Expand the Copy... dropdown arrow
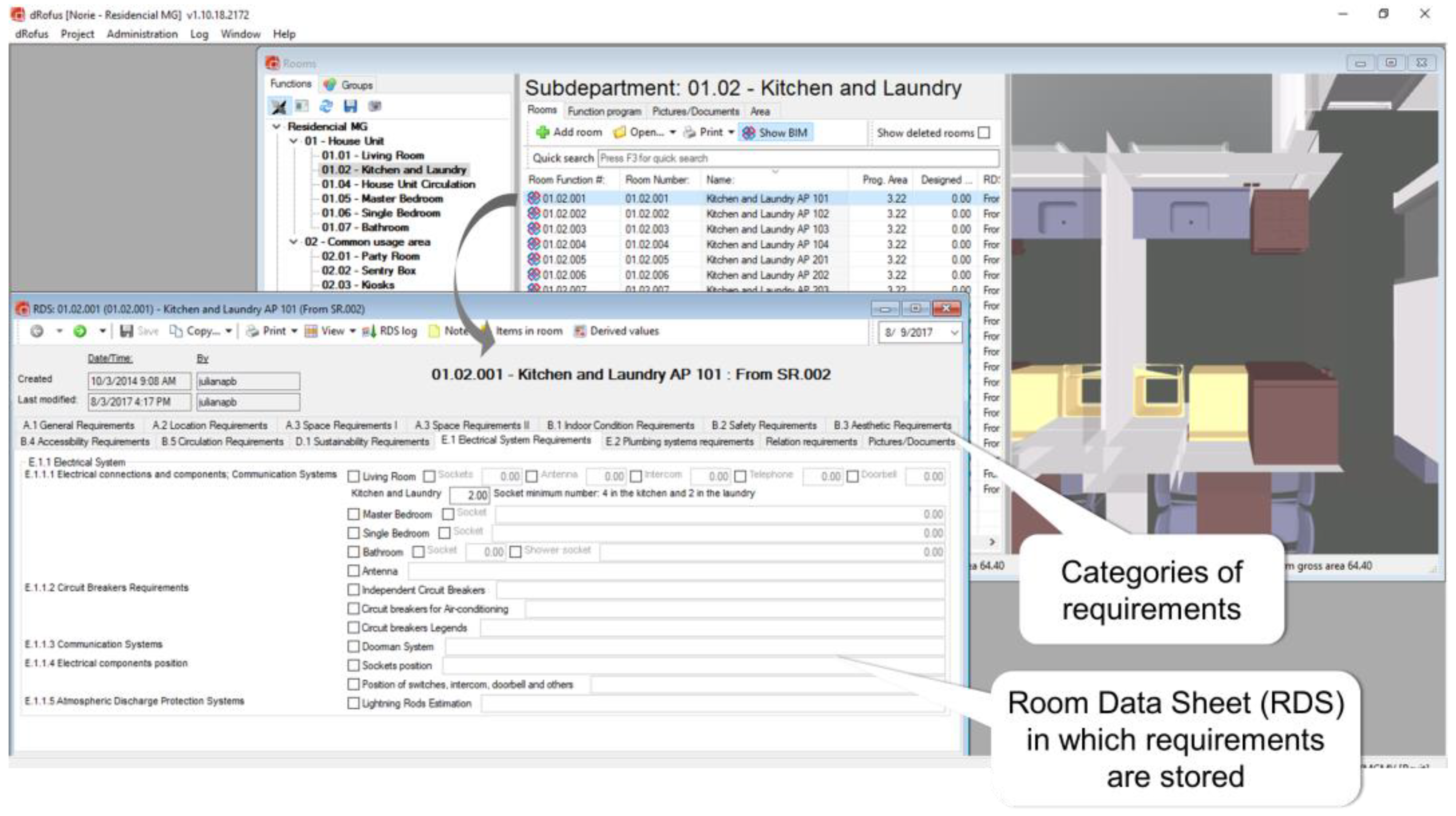 click(229, 332)
